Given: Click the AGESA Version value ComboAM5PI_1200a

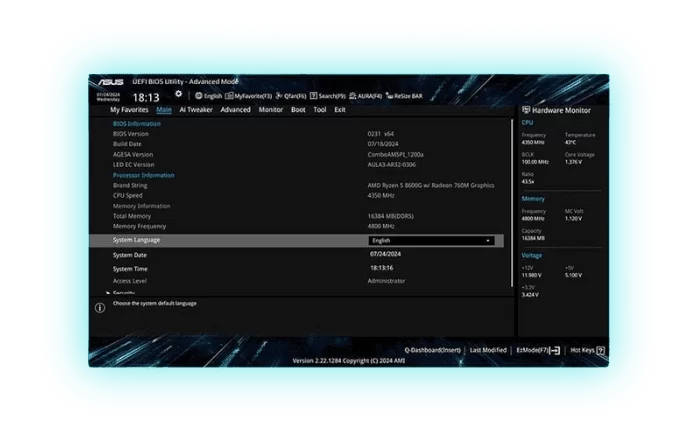Looking at the screenshot, I should pos(395,154).
